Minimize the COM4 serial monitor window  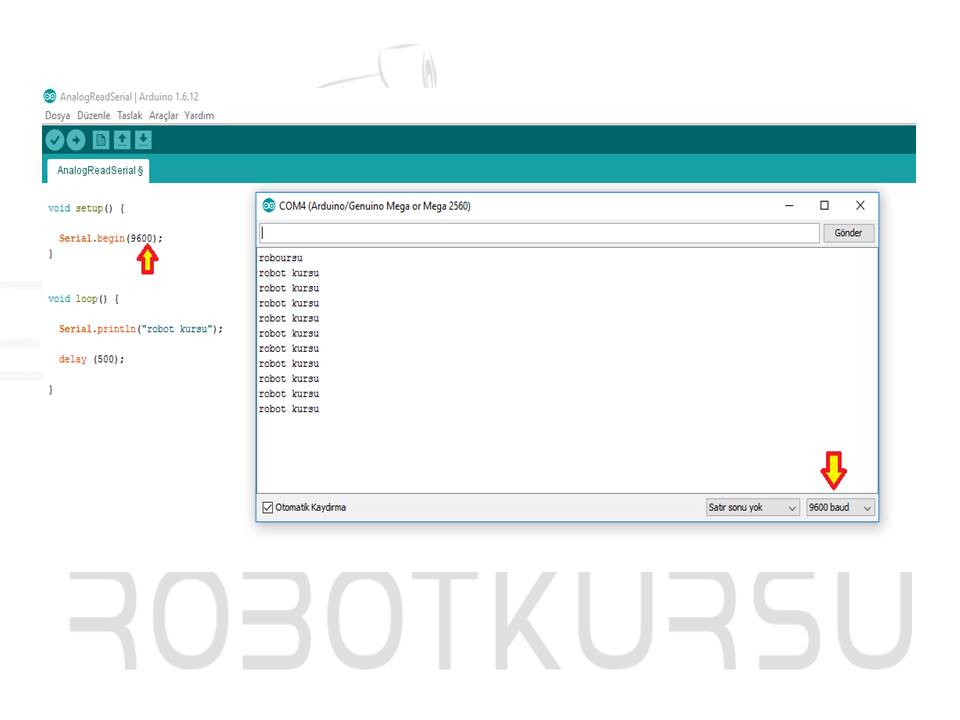pyautogui.click(x=789, y=206)
